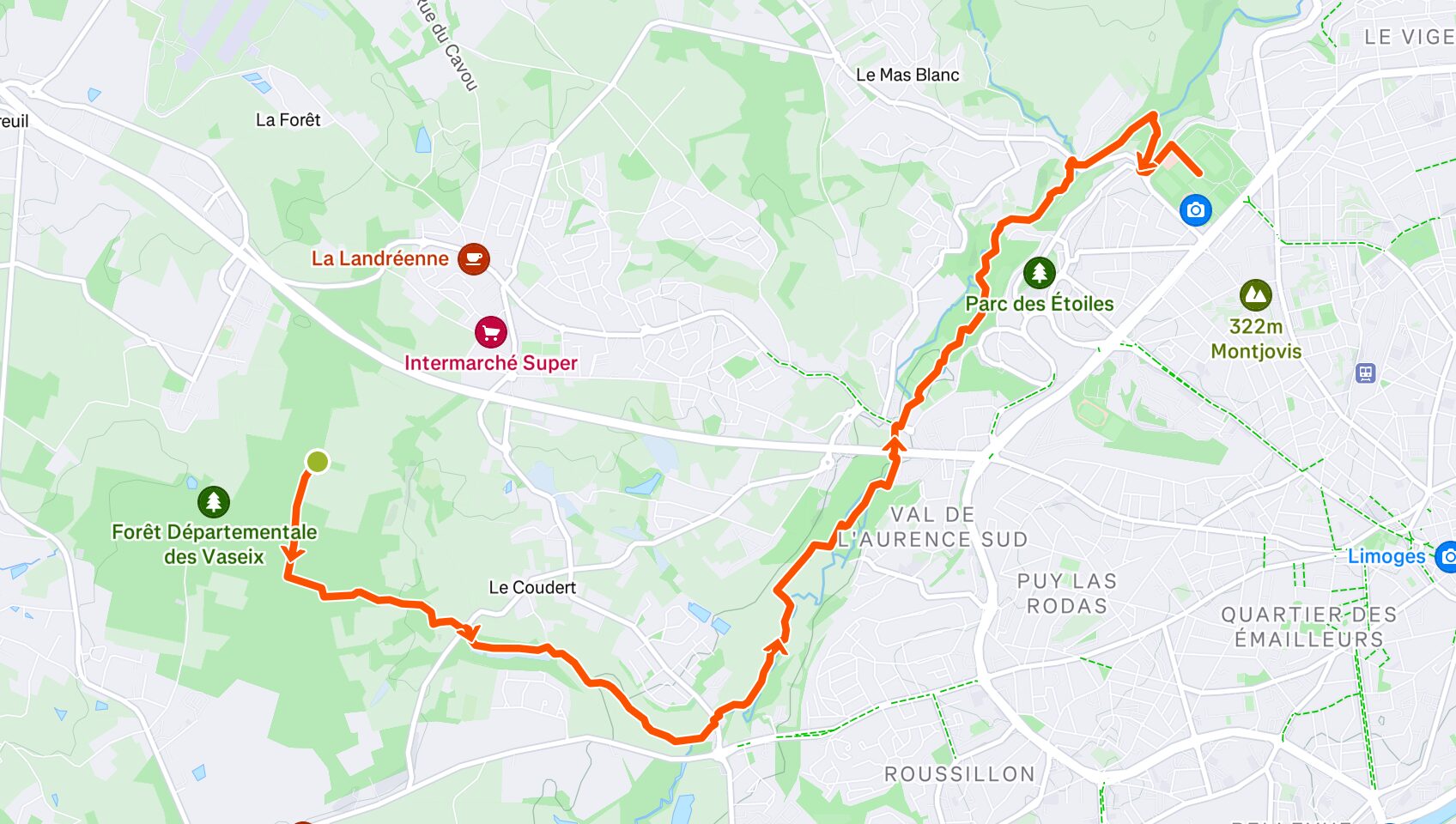Click the La Landréenne café icon
Image resolution: width=1456 pixels, height=824 pixels.
(473, 258)
